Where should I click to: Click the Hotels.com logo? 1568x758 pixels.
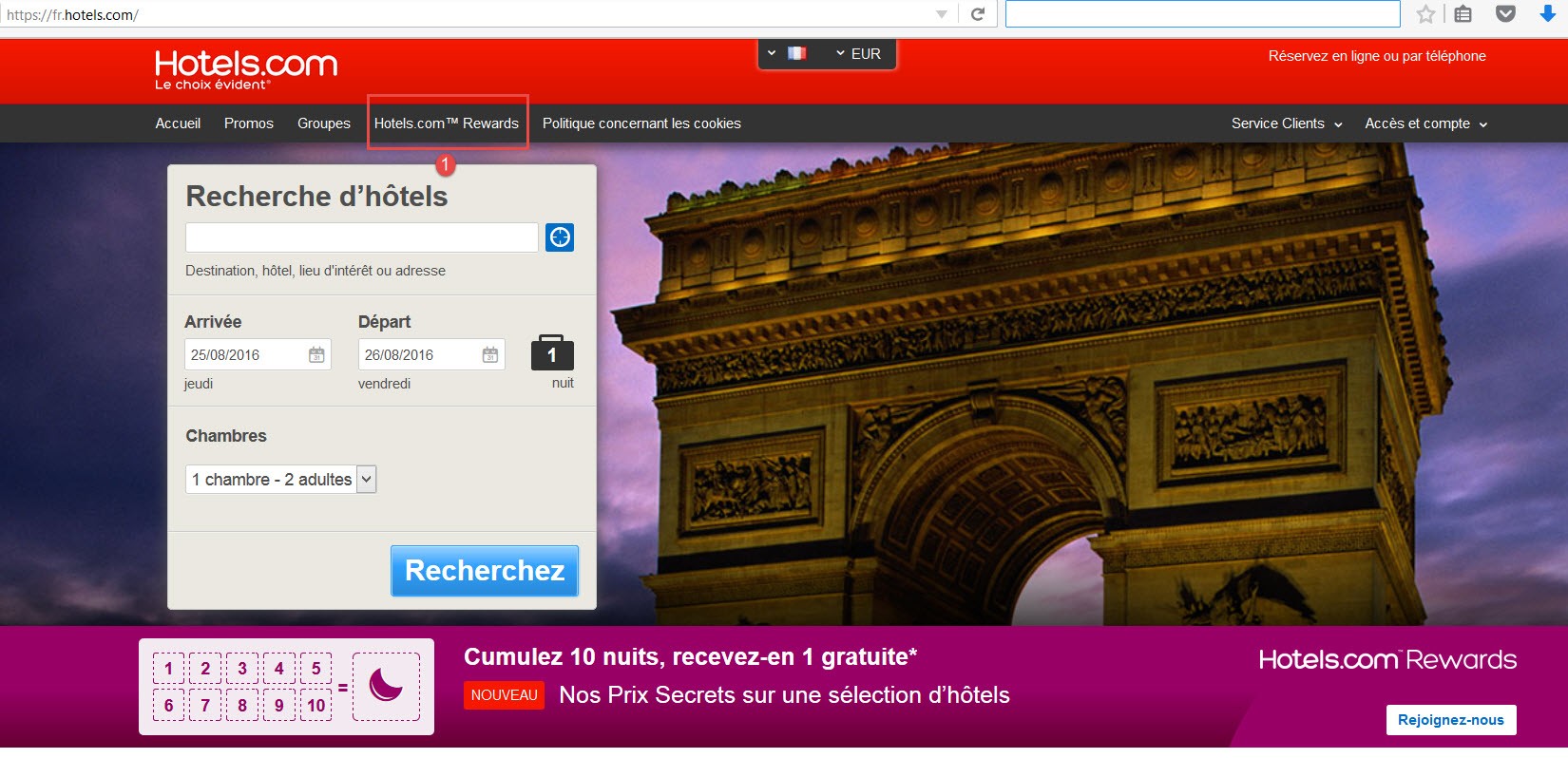[246, 69]
